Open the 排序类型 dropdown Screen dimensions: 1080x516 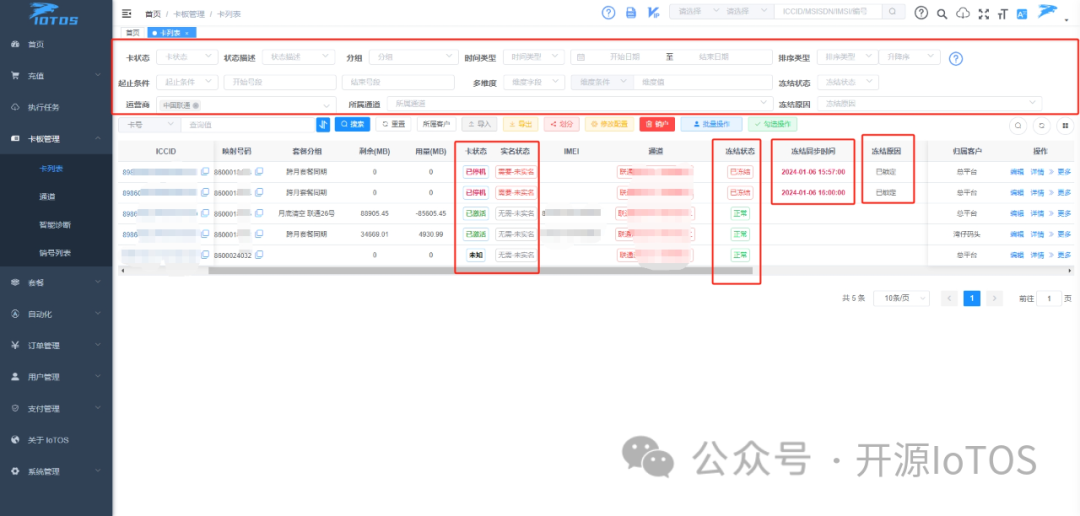[847, 57]
